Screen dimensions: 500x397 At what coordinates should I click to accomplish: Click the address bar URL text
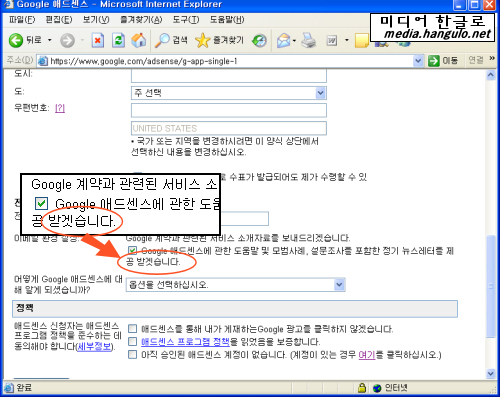144,61
